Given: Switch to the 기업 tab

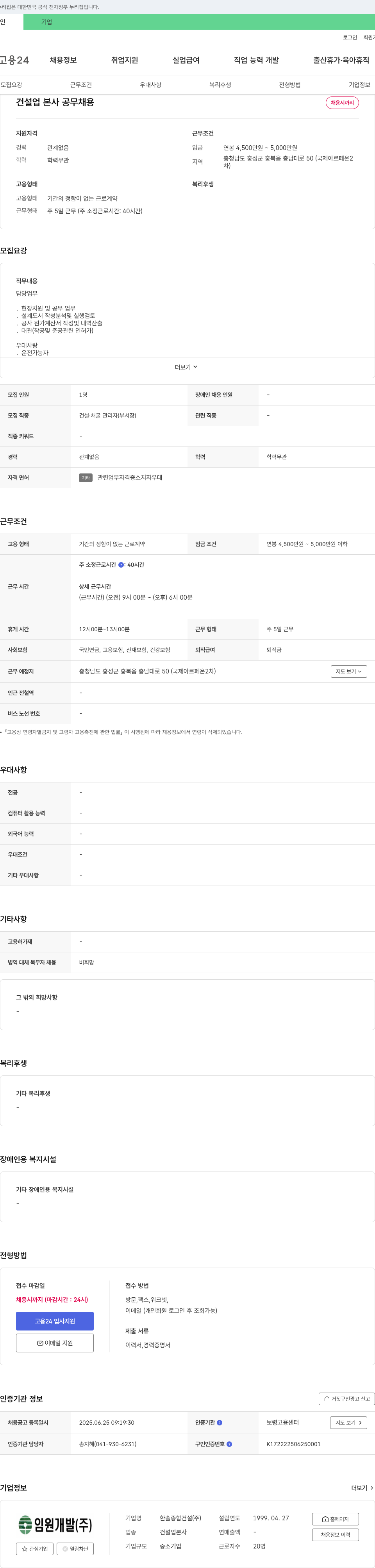Looking at the screenshot, I should [x=47, y=22].
